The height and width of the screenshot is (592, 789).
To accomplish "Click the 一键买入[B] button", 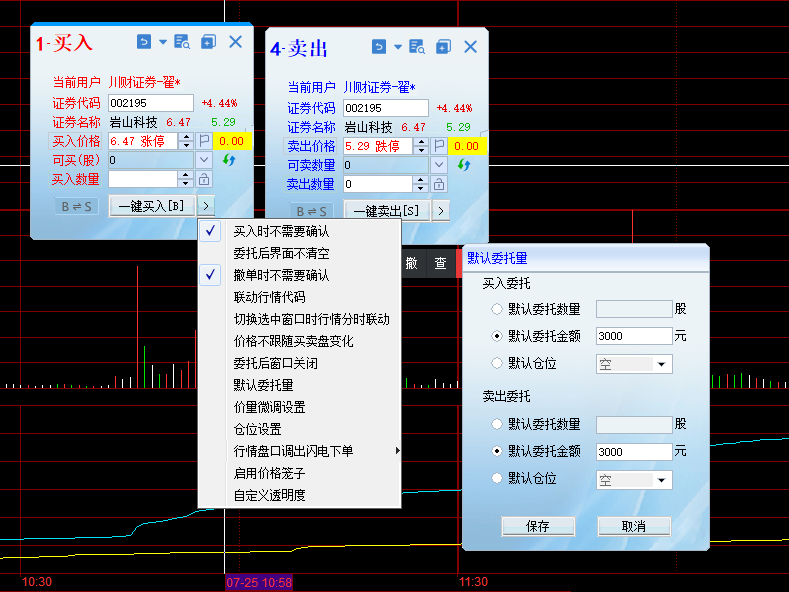I will 151,206.
